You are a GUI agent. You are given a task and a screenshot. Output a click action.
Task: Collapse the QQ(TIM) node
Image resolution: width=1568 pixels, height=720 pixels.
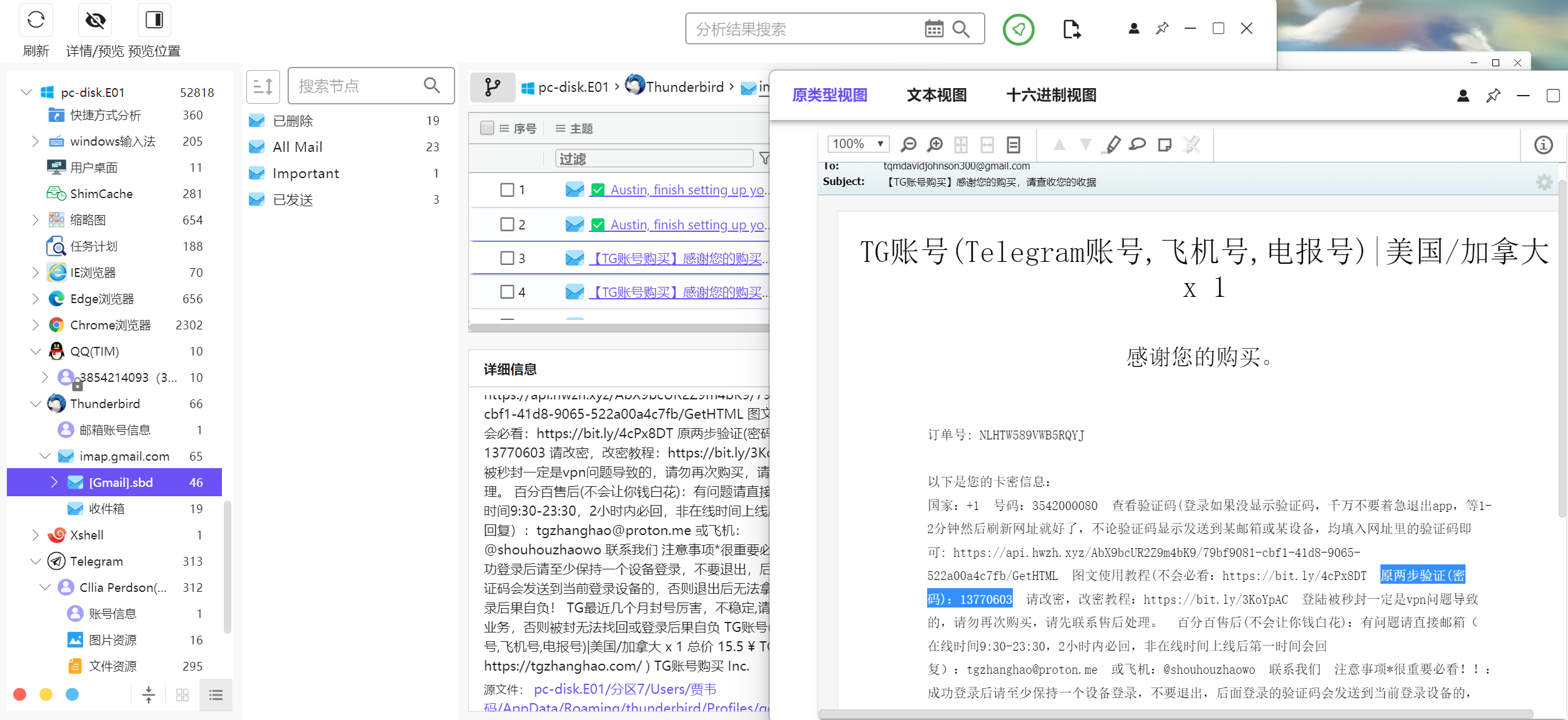click(36, 351)
